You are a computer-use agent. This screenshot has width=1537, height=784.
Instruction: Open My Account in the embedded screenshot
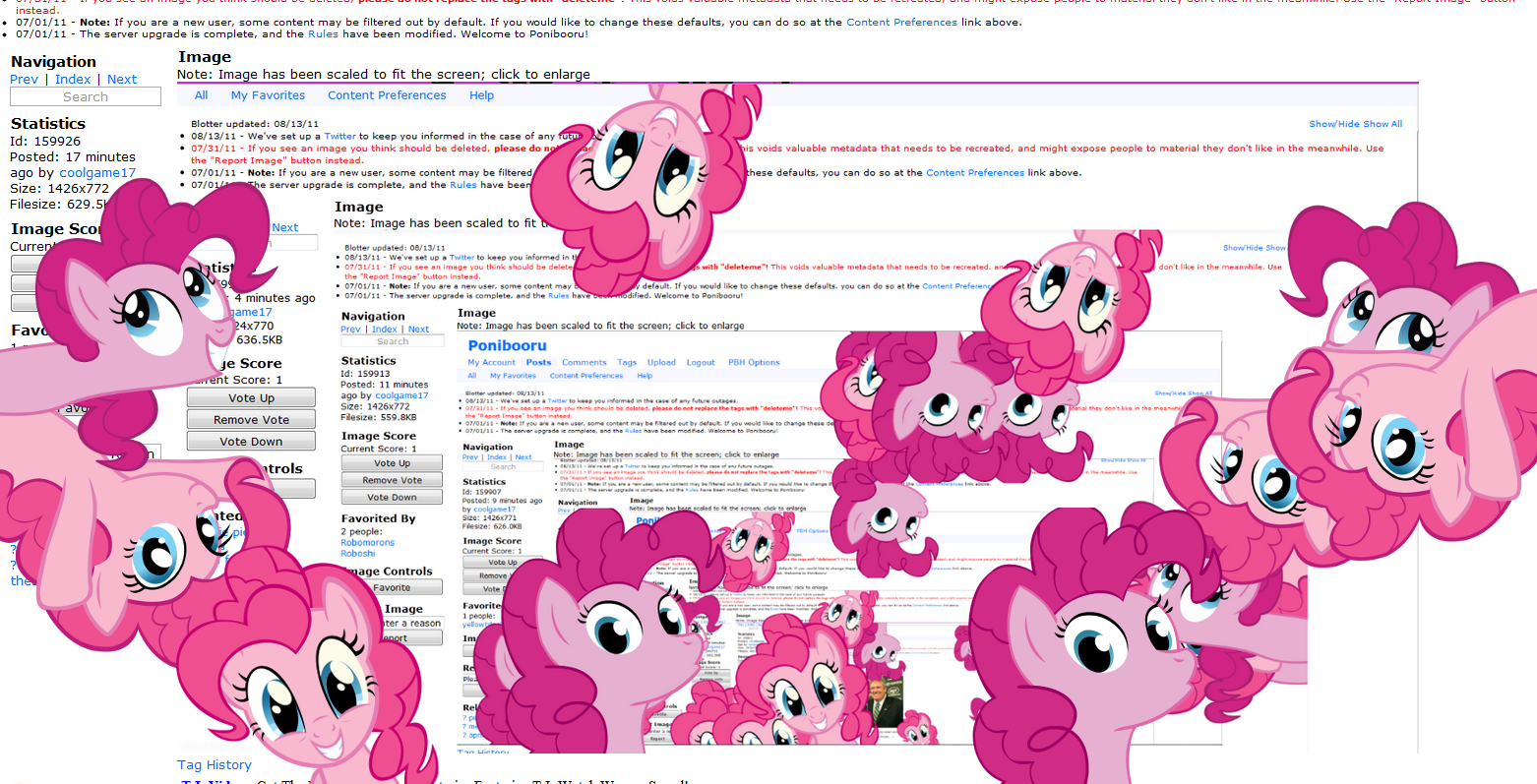coord(491,363)
